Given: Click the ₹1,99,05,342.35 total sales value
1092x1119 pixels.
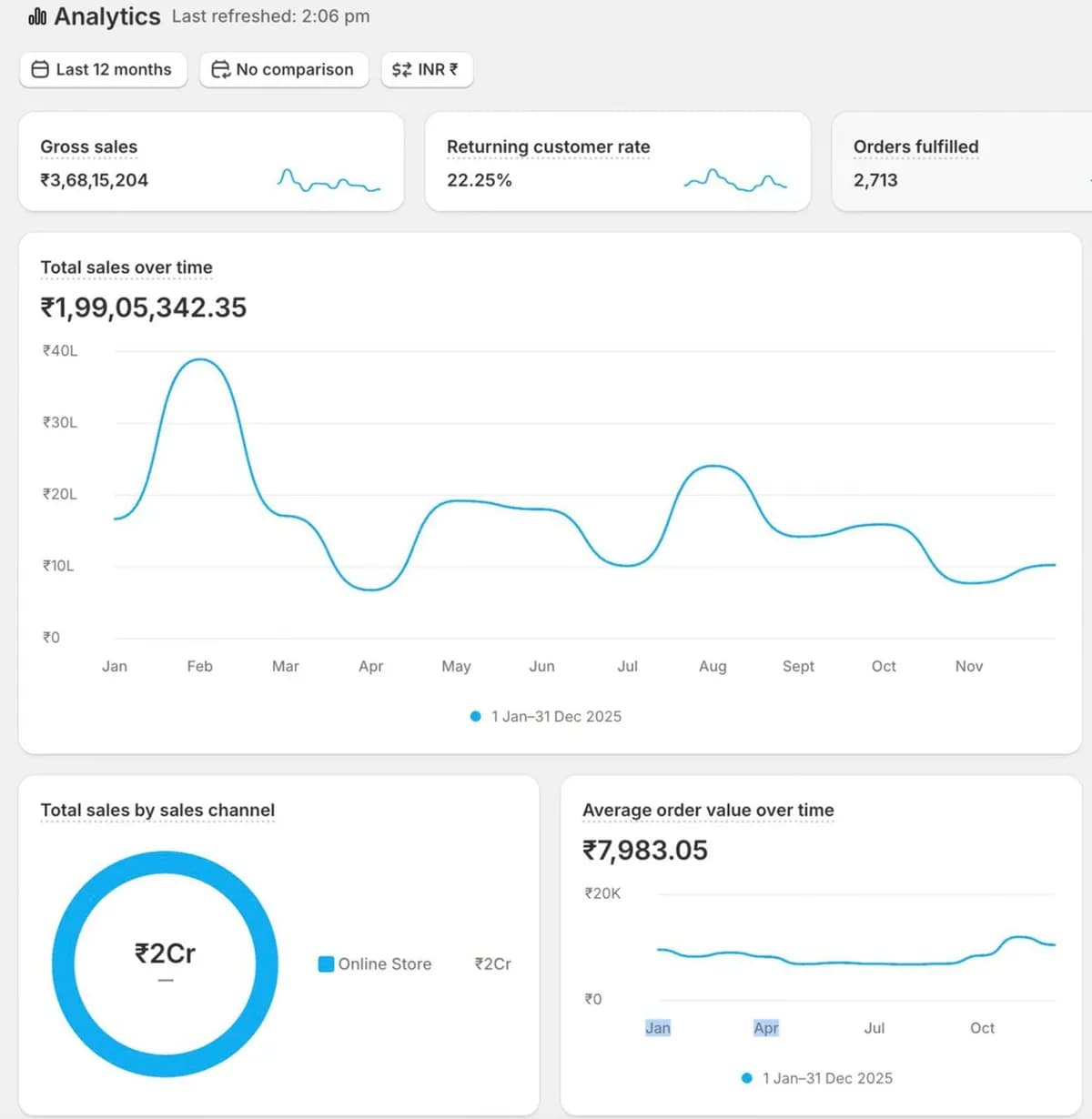Looking at the screenshot, I should coord(144,307).
